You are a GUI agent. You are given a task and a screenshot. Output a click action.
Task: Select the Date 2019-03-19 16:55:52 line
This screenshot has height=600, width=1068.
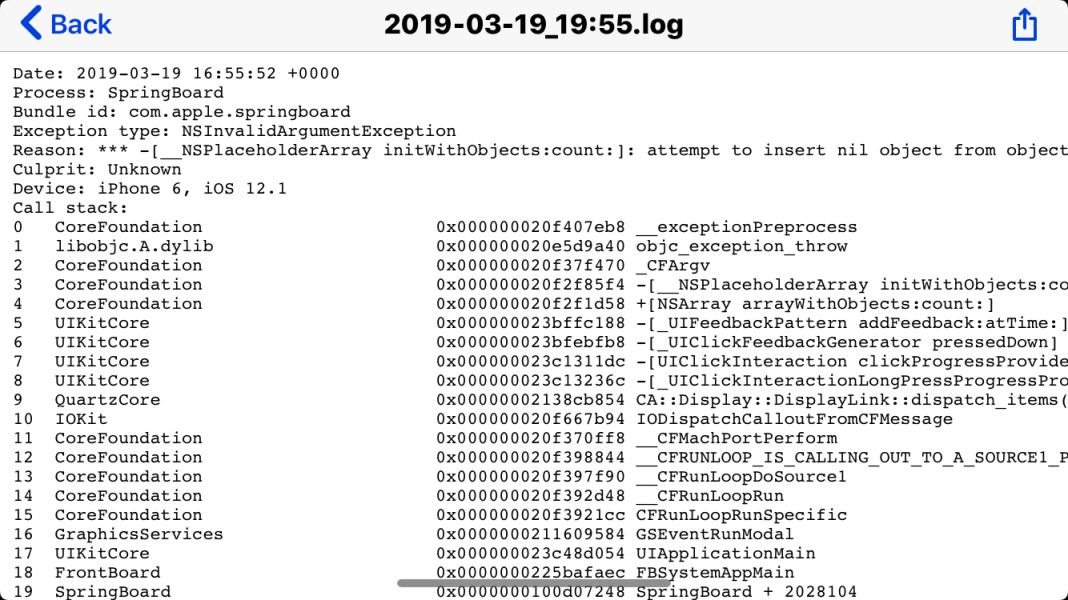click(176, 74)
